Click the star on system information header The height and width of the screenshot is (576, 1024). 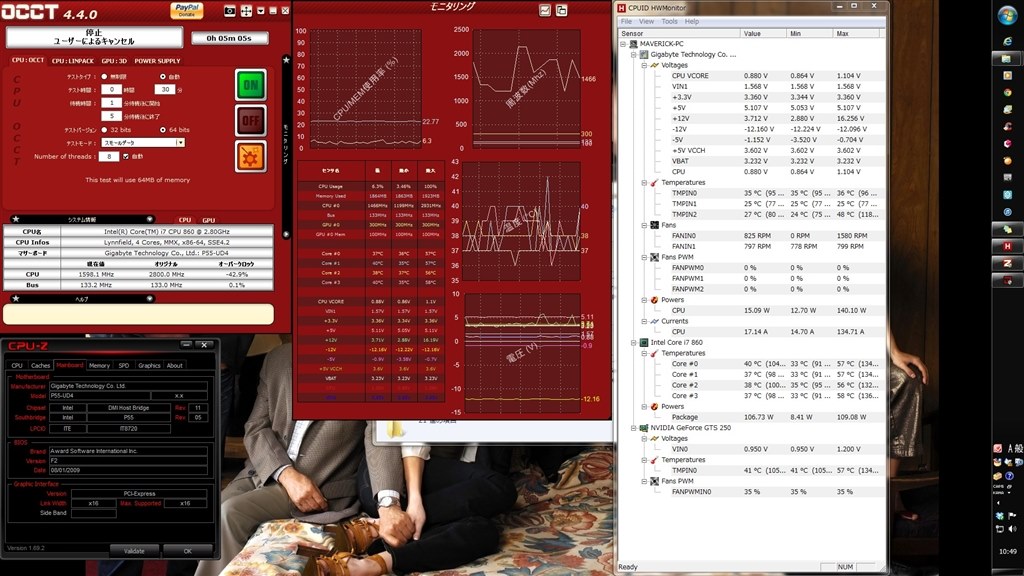pos(16,219)
